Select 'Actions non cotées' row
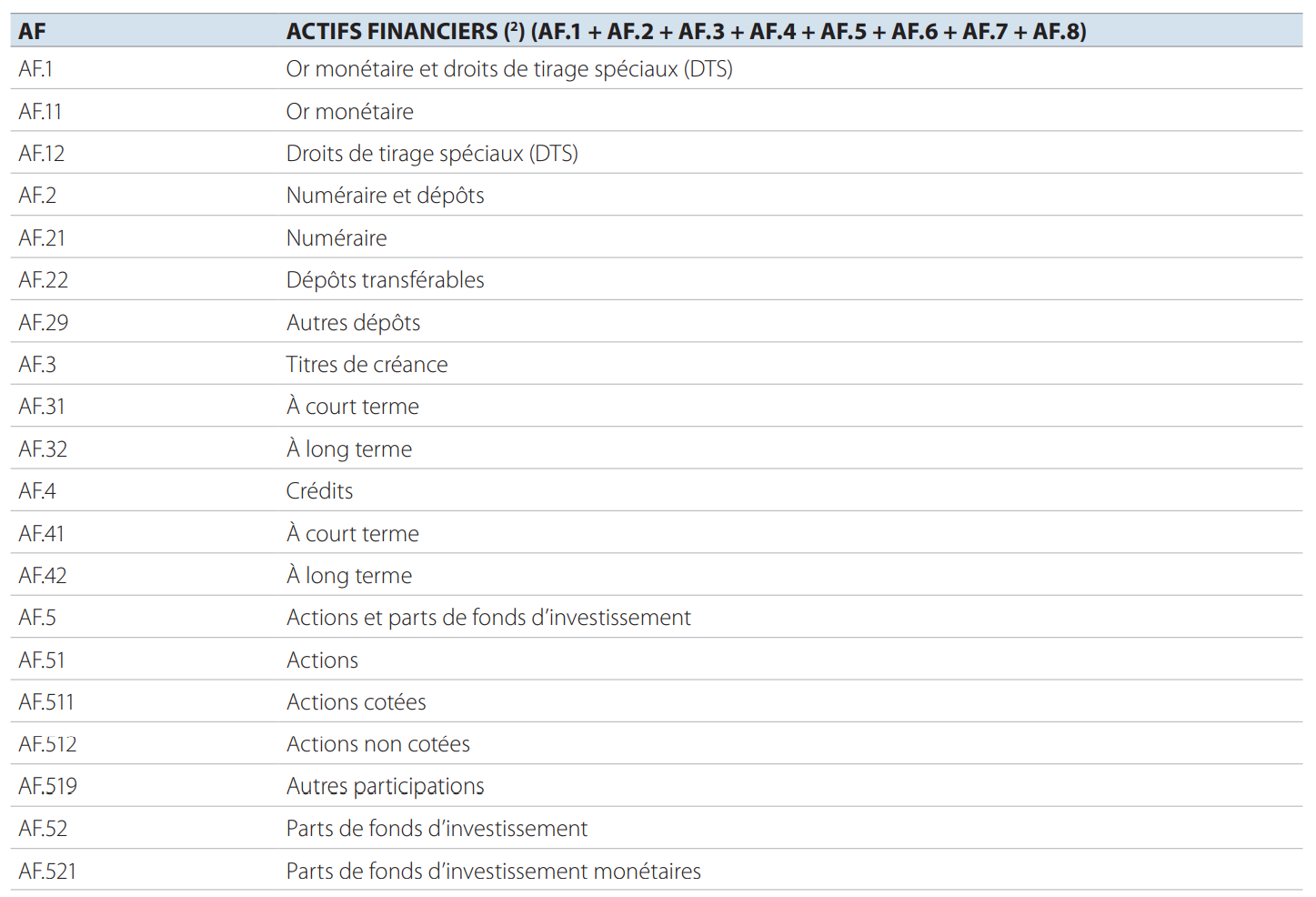Screen dimensions: 1316x897 click(377, 744)
